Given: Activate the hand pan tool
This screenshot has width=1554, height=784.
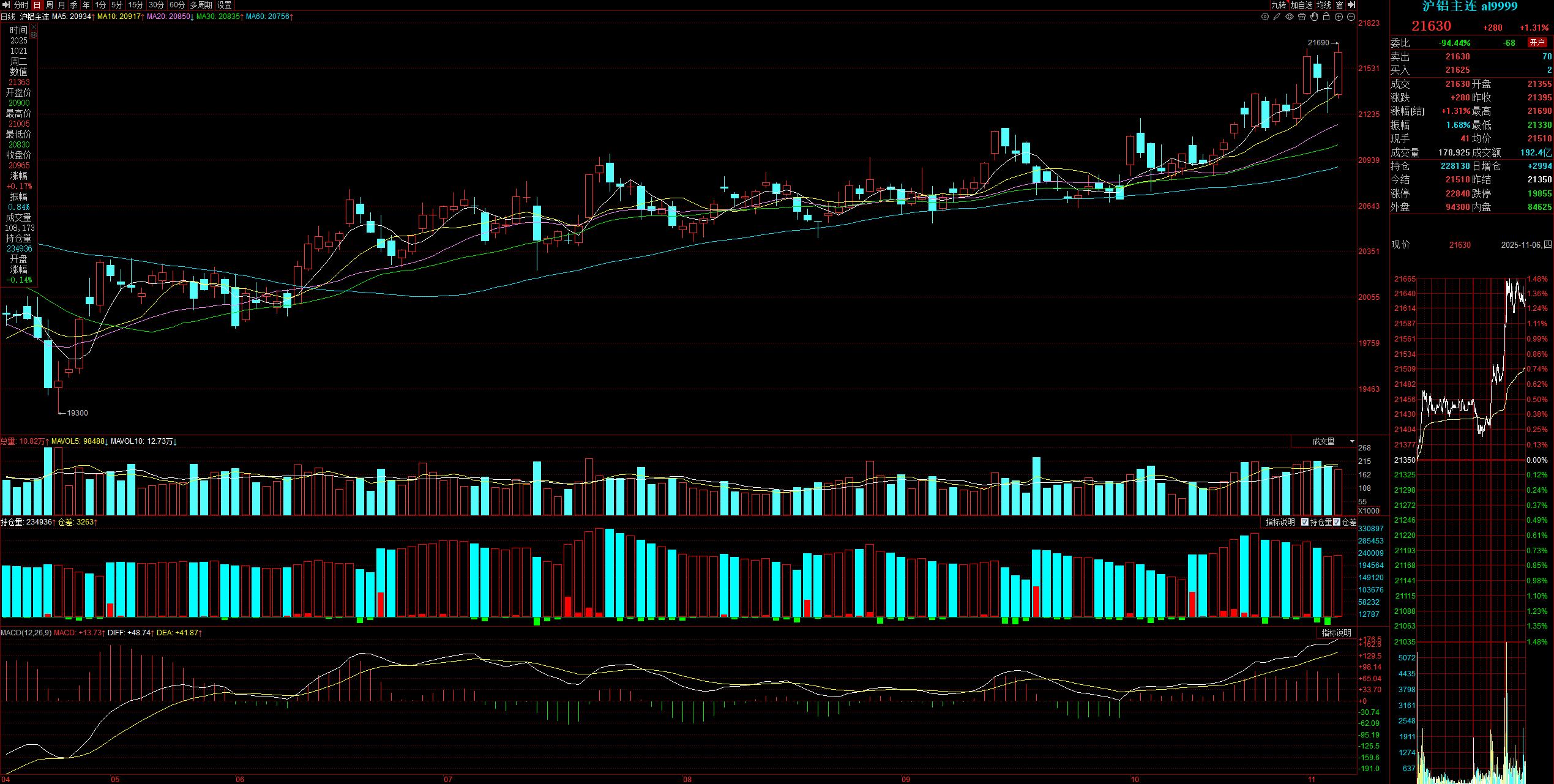Looking at the screenshot, I should (1314, 17).
